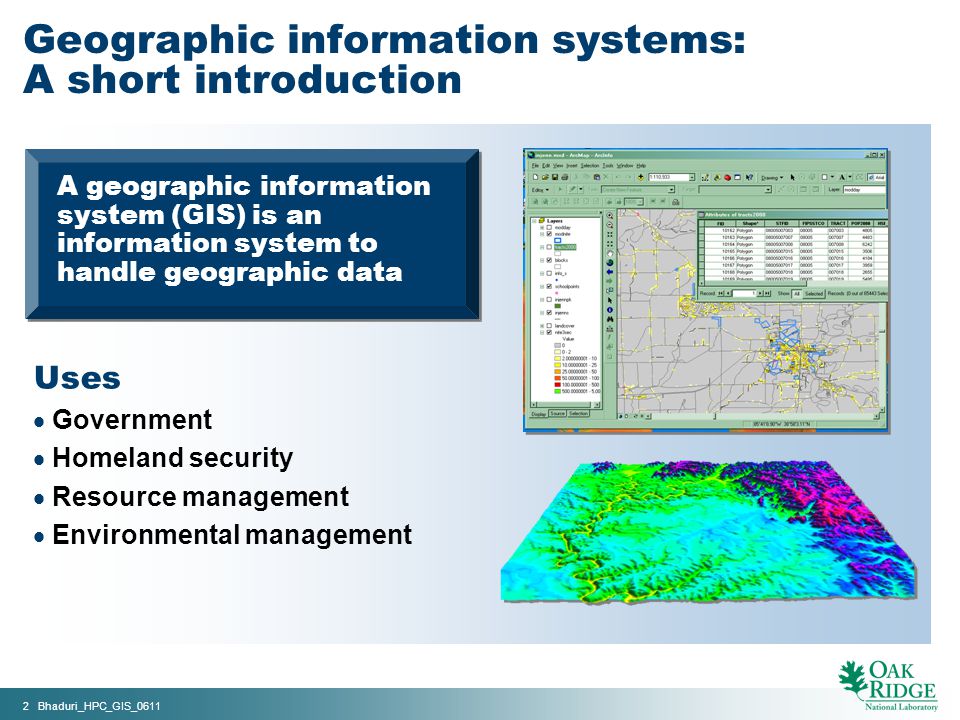
Task: Collapse the nite3sec layer tree node
Action: pos(542,332)
